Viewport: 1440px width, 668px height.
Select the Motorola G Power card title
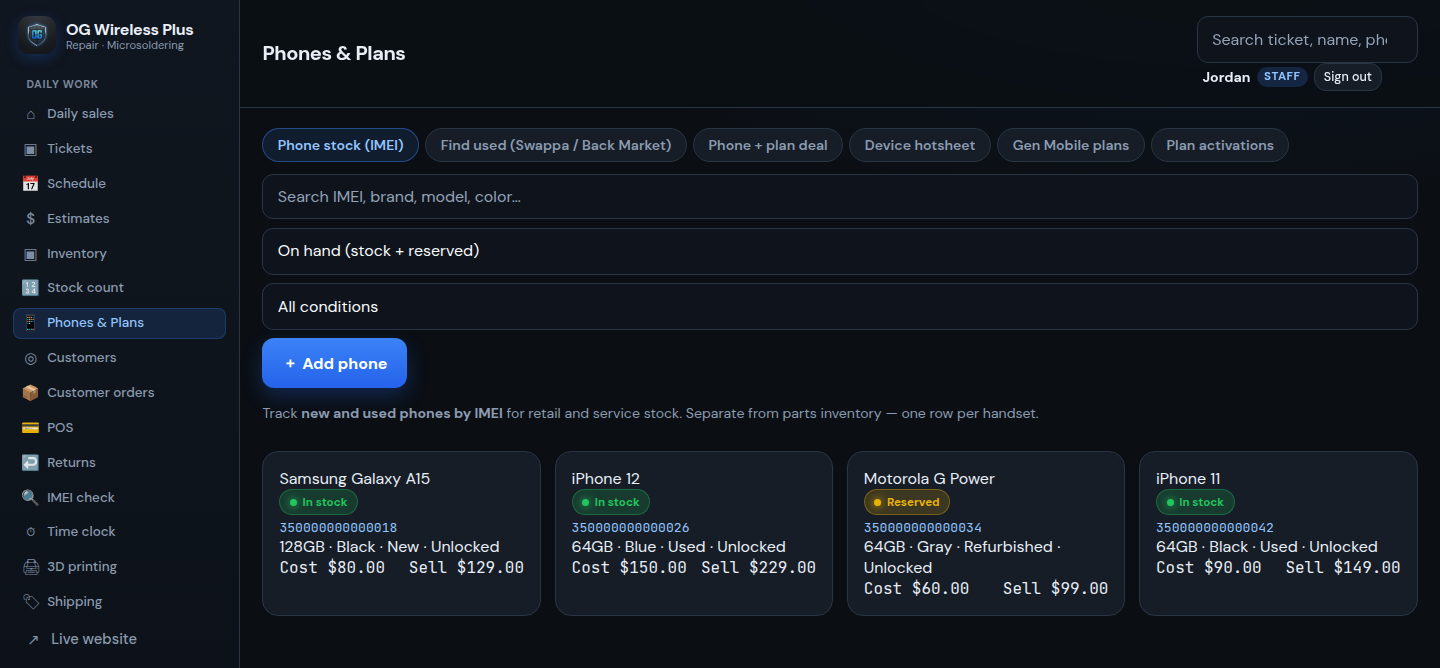pos(929,479)
